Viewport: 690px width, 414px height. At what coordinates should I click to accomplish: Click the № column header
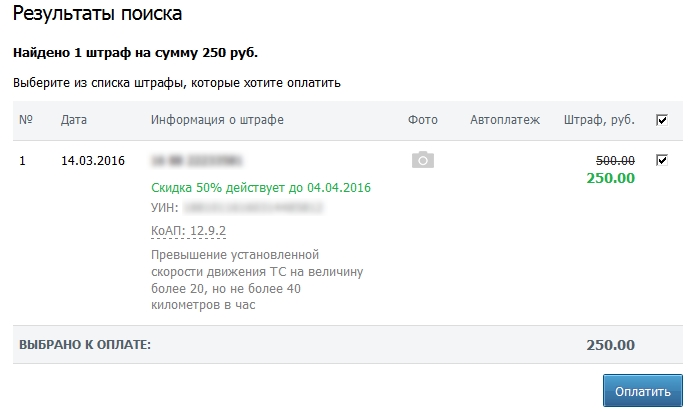(26, 120)
